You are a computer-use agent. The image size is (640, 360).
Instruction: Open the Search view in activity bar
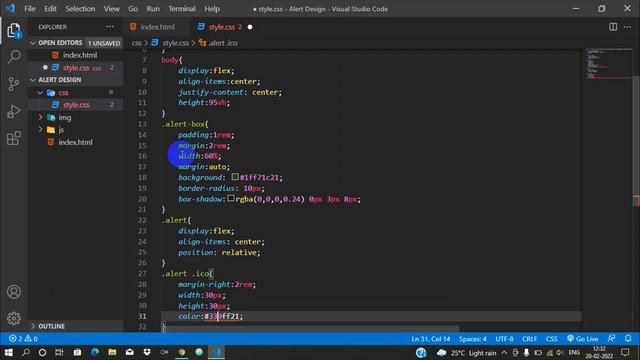[x=14, y=56]
